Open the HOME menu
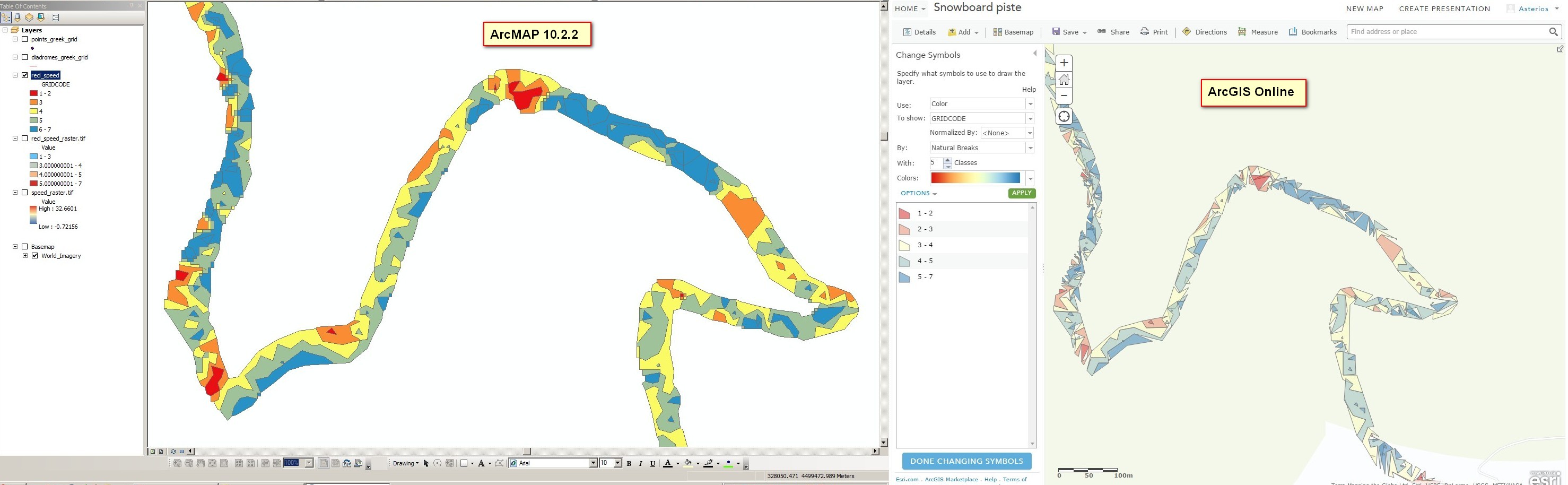 (x=909, y=9)
